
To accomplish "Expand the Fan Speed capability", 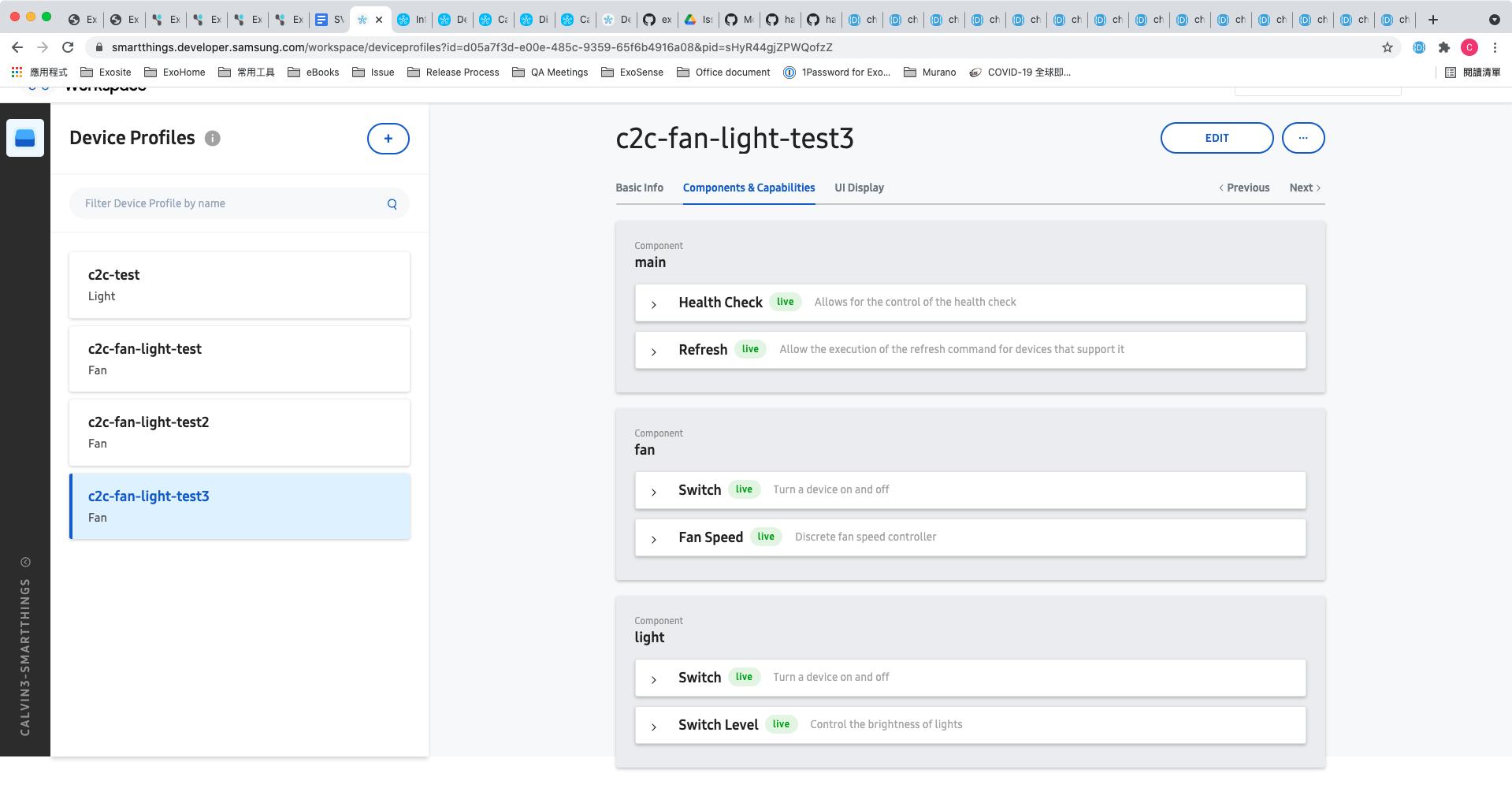I will [x=971, y=537].
